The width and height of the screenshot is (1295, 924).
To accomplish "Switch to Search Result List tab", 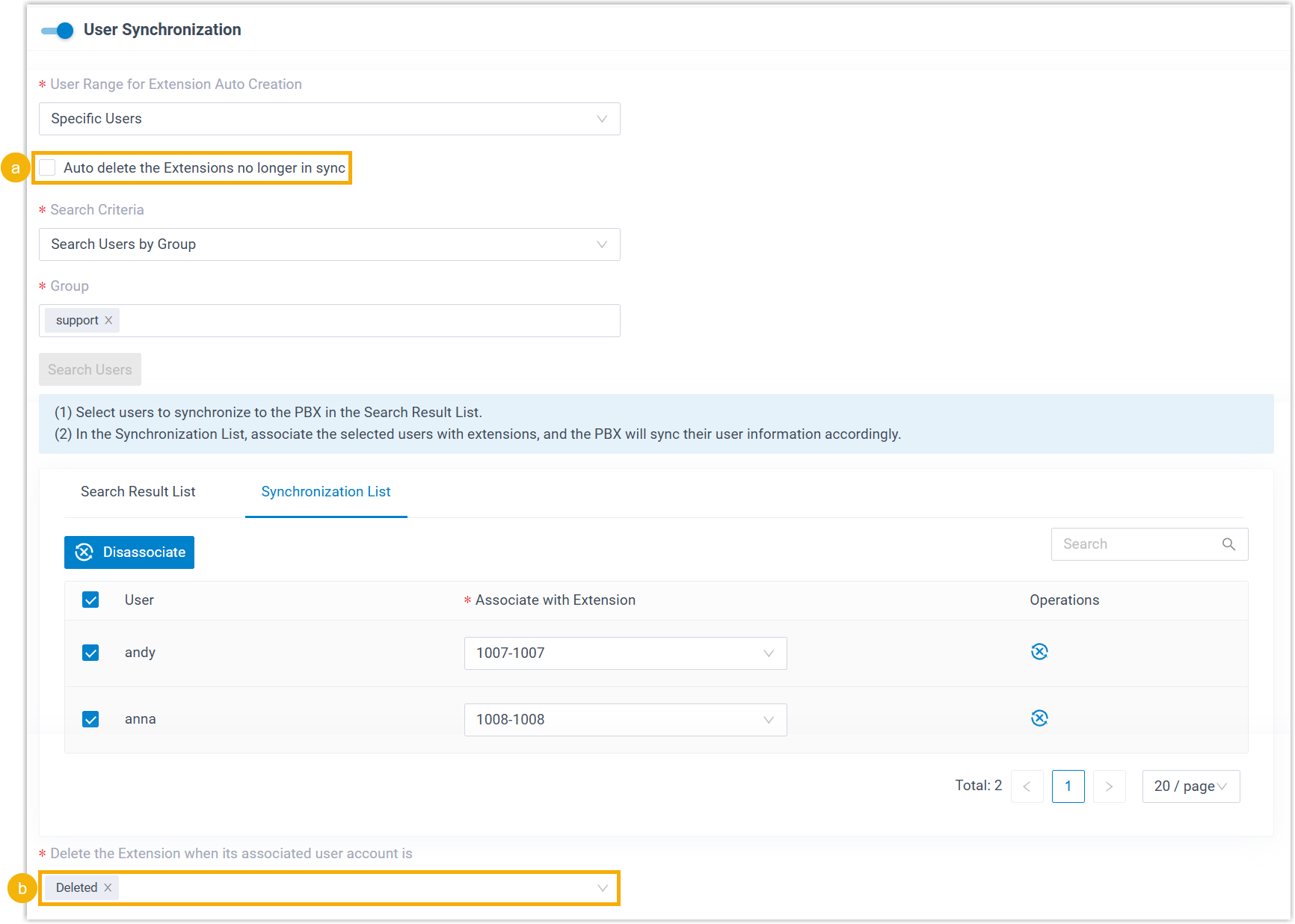I will tap(138, 492).
